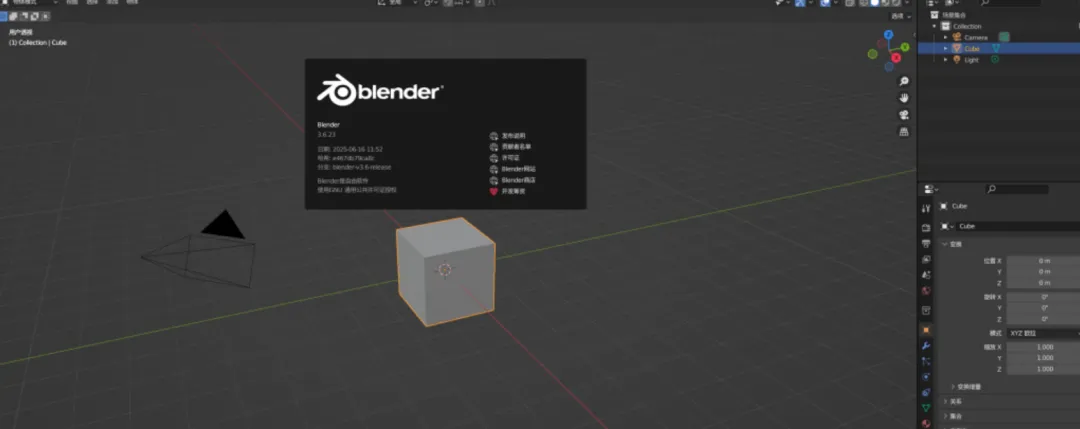Click the Cube mesh data icon in outliner
The width and height of the screenshot is (1080, 429).
(x=995, y=48)
